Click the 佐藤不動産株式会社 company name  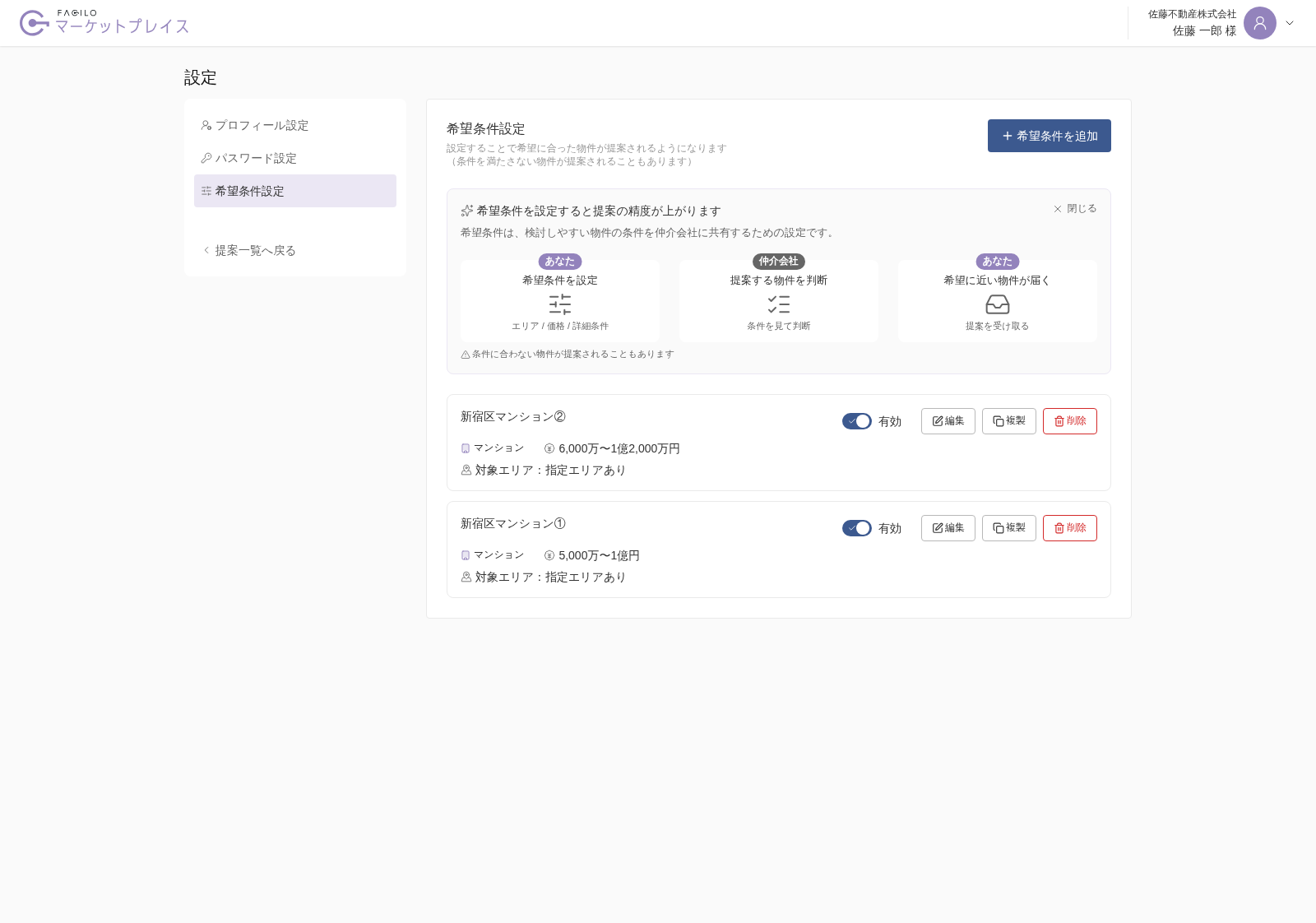click(x=1193, y=14)
